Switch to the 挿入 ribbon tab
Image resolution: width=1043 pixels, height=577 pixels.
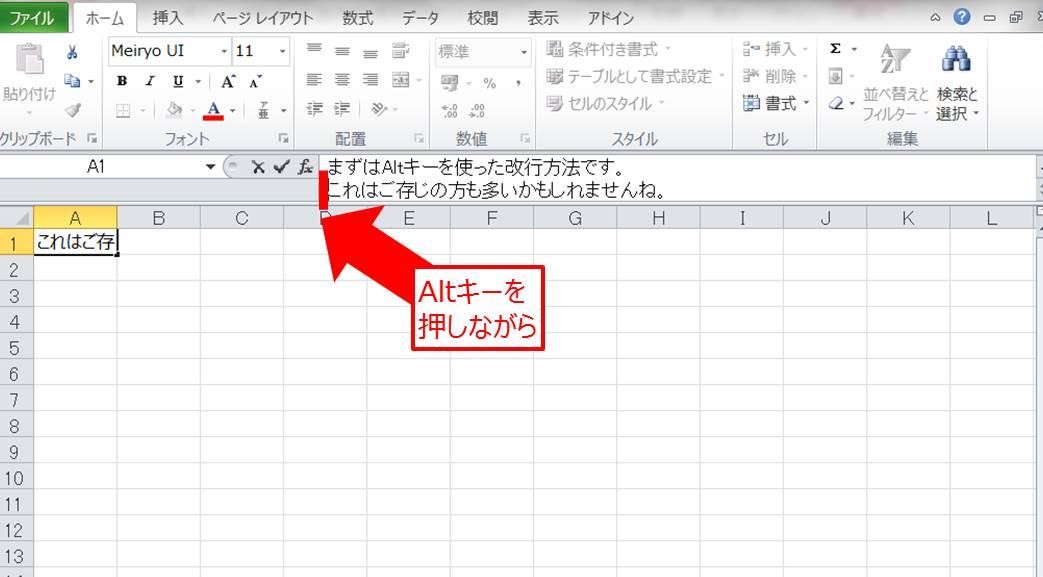click(168, 18)
